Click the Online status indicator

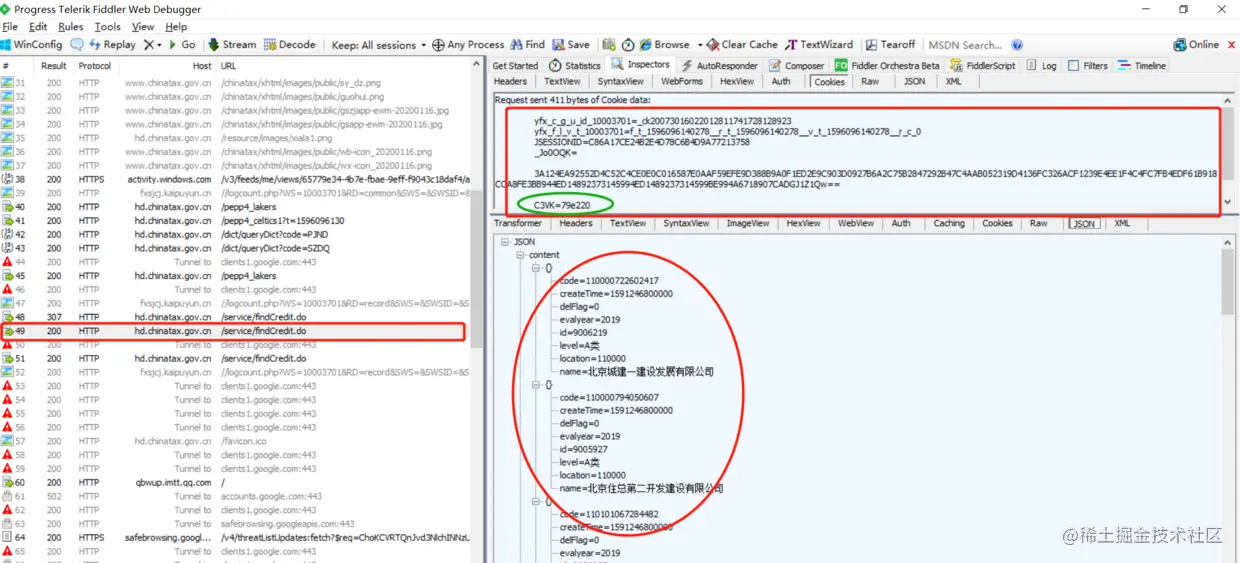[1196, 45]
